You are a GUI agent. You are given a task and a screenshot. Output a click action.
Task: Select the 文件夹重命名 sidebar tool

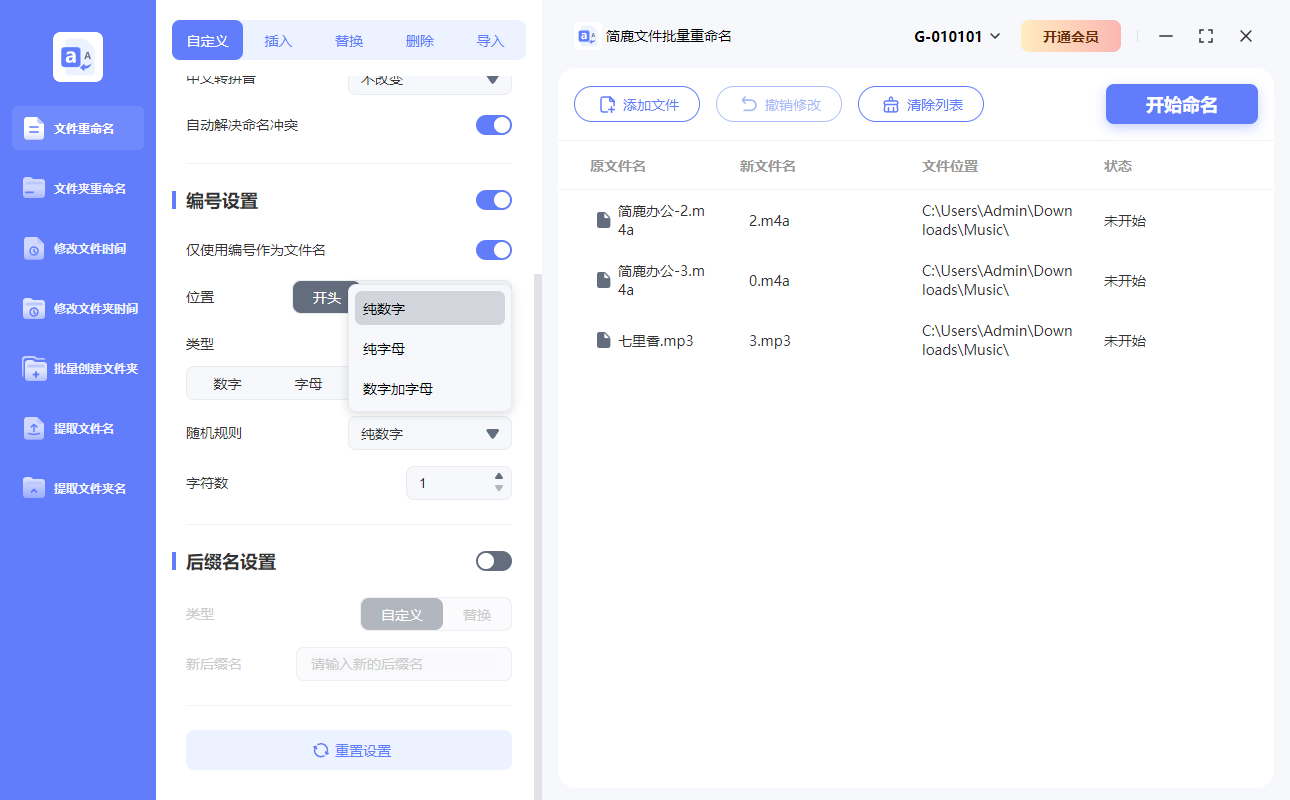pos(77,188)
